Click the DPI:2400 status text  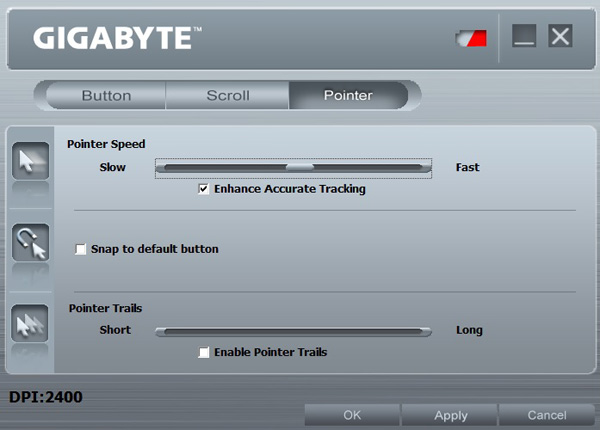click(x=46, y=397)
